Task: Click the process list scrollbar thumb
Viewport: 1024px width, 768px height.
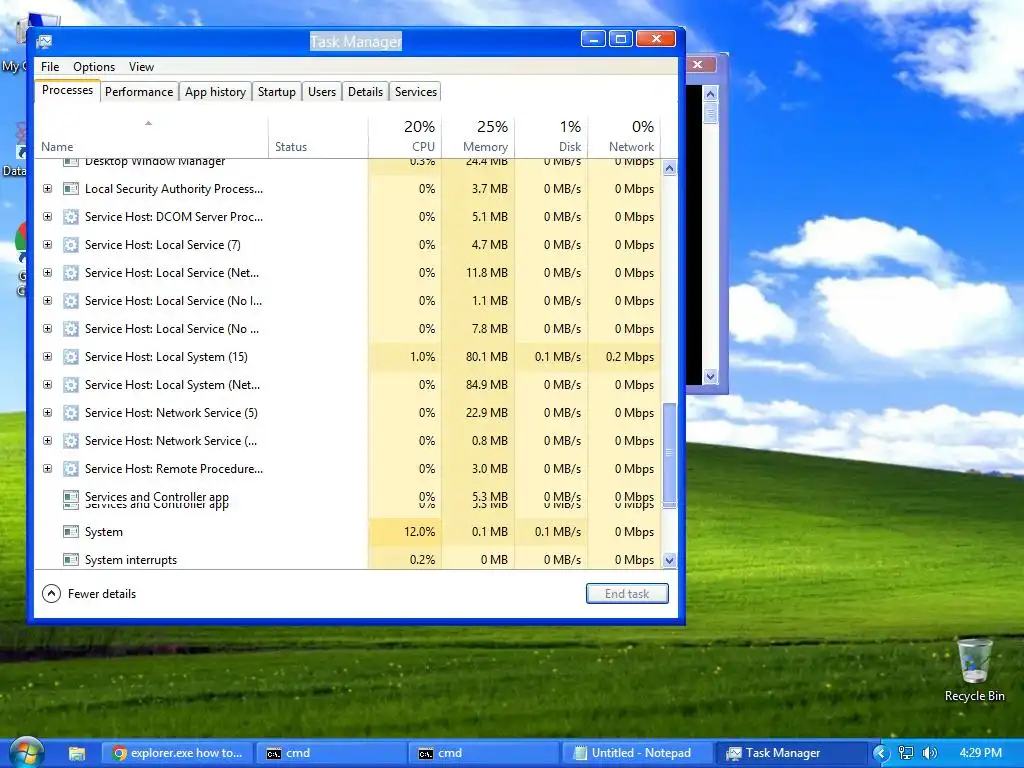Action: click(669, 455)
